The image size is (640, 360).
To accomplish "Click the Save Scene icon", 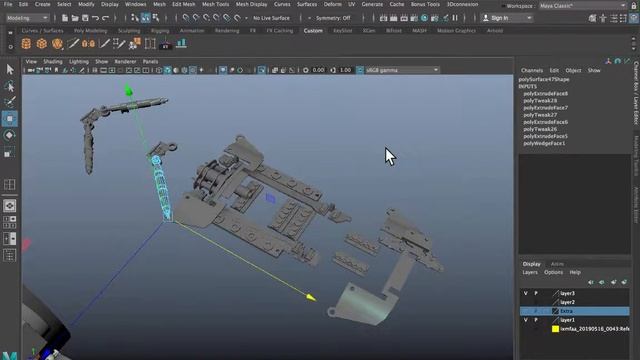I will click(85, 18).
